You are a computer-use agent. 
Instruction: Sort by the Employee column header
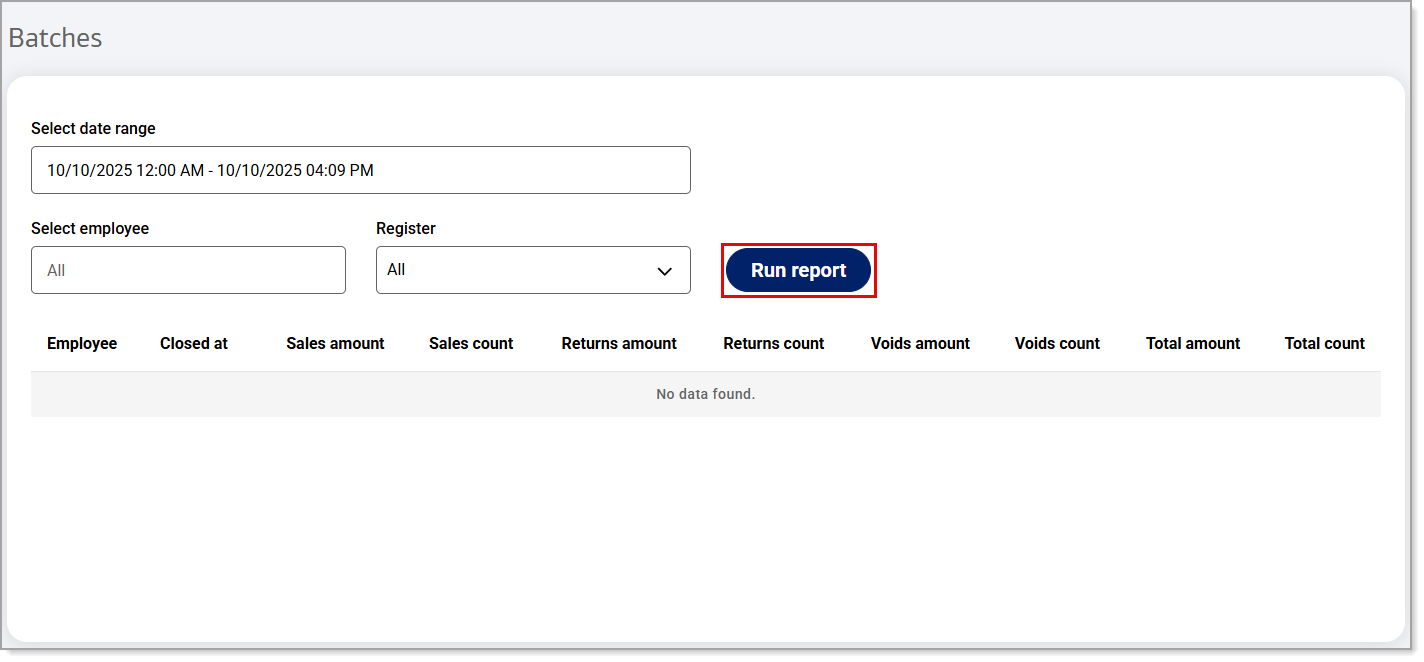click(x=82, y=343)
